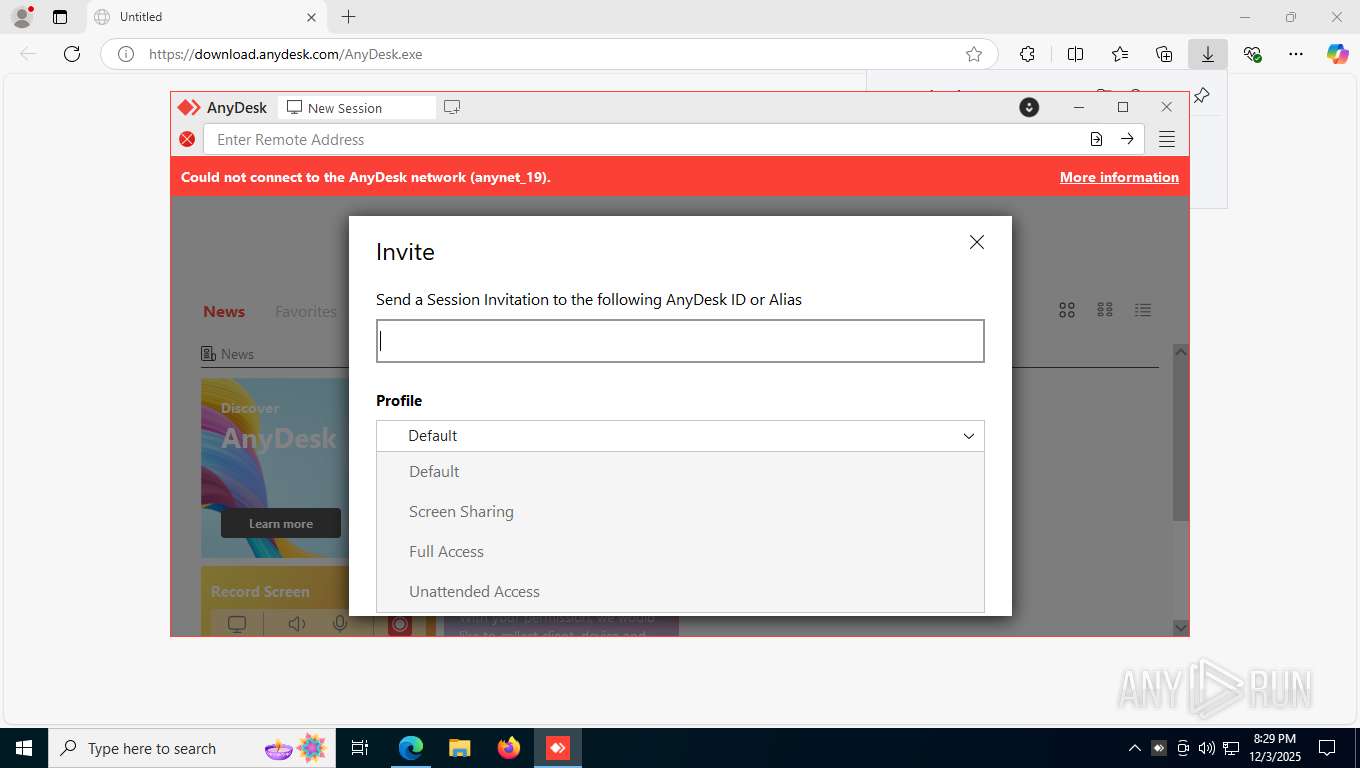Click the browser profile avatar icon
The width and height of the screenshot is (1360, 768).
coord(22,17)
